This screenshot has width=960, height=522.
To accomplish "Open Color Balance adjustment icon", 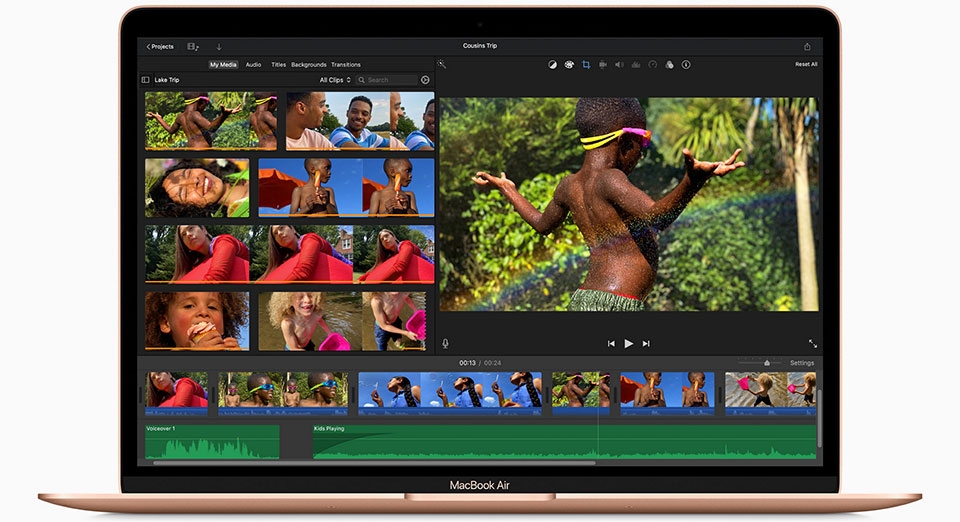I will (x=552, y=64).
